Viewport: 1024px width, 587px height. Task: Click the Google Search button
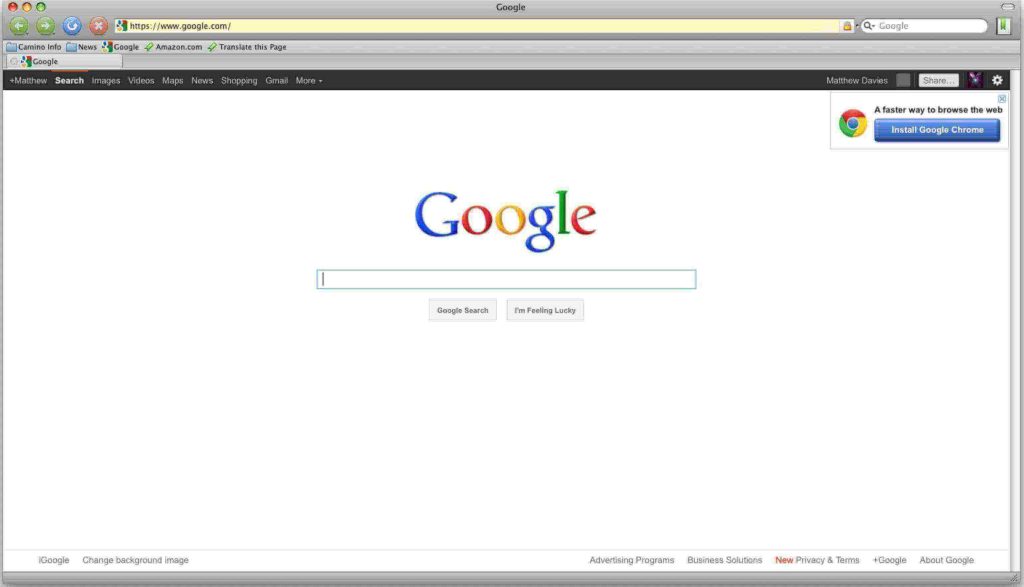(x=462, y=310)
